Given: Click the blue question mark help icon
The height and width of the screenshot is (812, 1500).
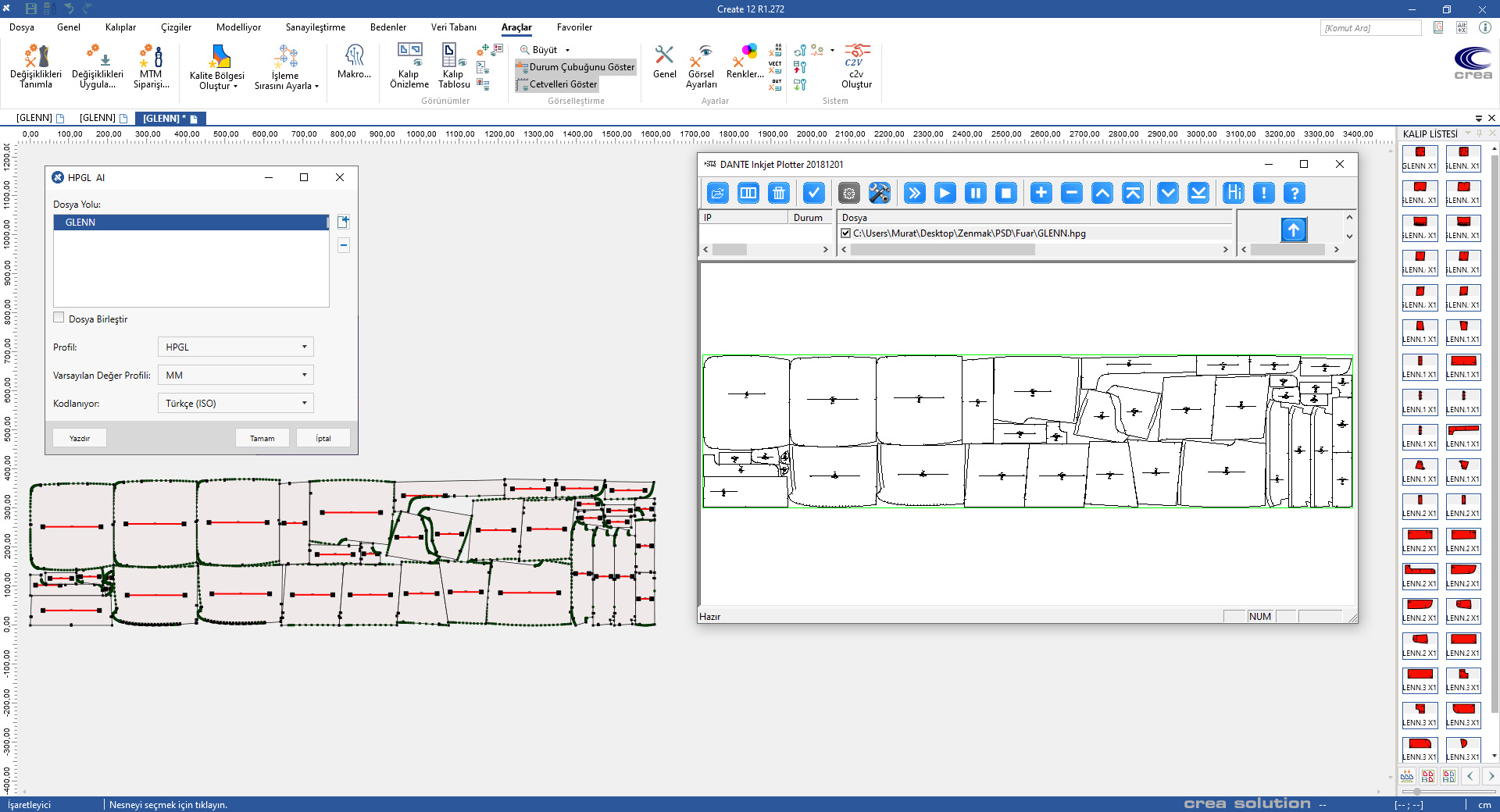Looking at the screenshot, I should click(x=1294, y=193).
